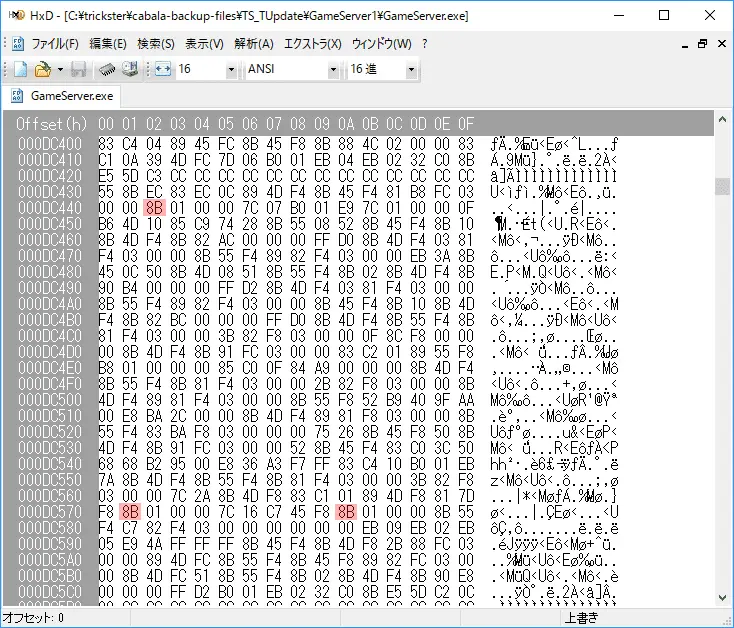Click the New file toolbar icon

click(x=21, y=69)
